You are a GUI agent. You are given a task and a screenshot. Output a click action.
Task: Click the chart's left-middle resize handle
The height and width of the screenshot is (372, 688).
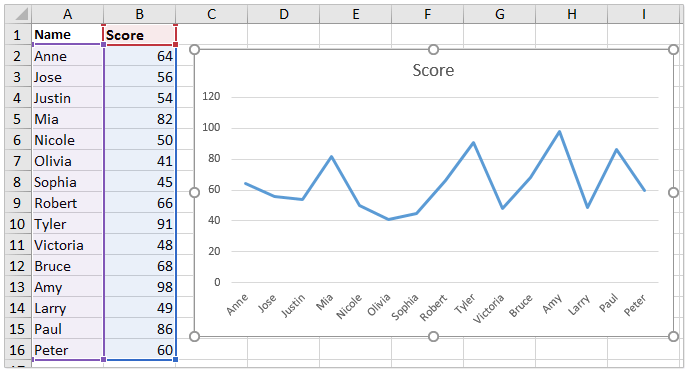coord(194,193)
